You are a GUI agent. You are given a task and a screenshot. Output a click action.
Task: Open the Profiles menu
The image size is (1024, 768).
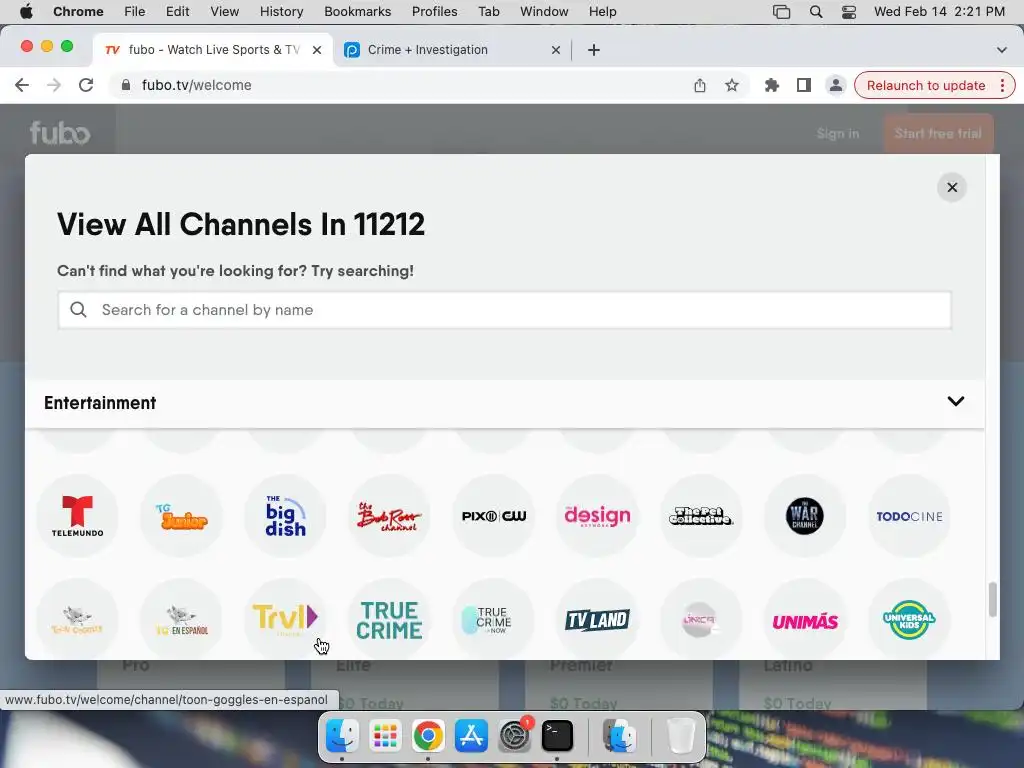[x=434, y=11]
